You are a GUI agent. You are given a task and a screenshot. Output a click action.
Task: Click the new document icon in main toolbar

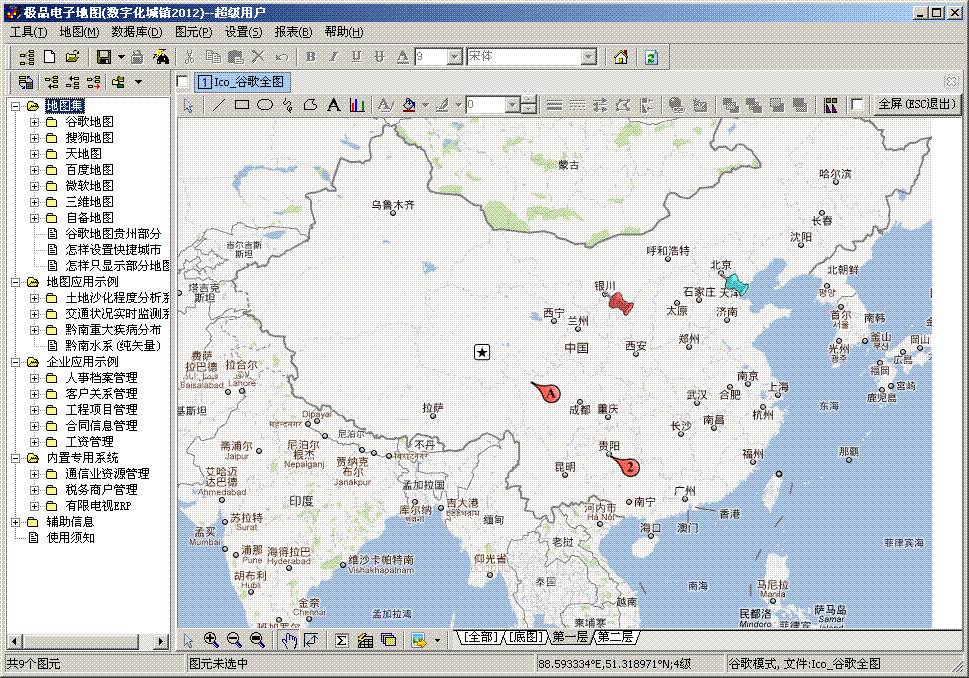pos(49,57)
